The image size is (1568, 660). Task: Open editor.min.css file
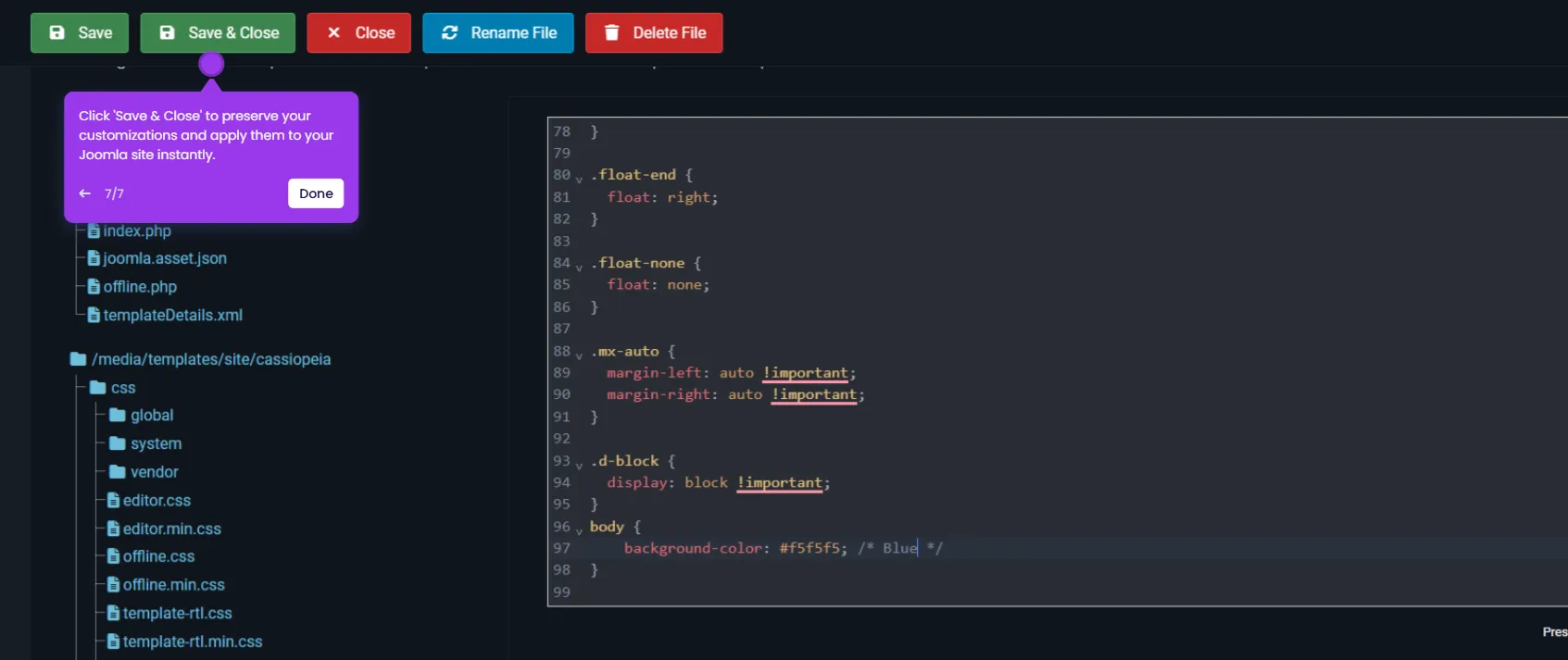(172, 529)
